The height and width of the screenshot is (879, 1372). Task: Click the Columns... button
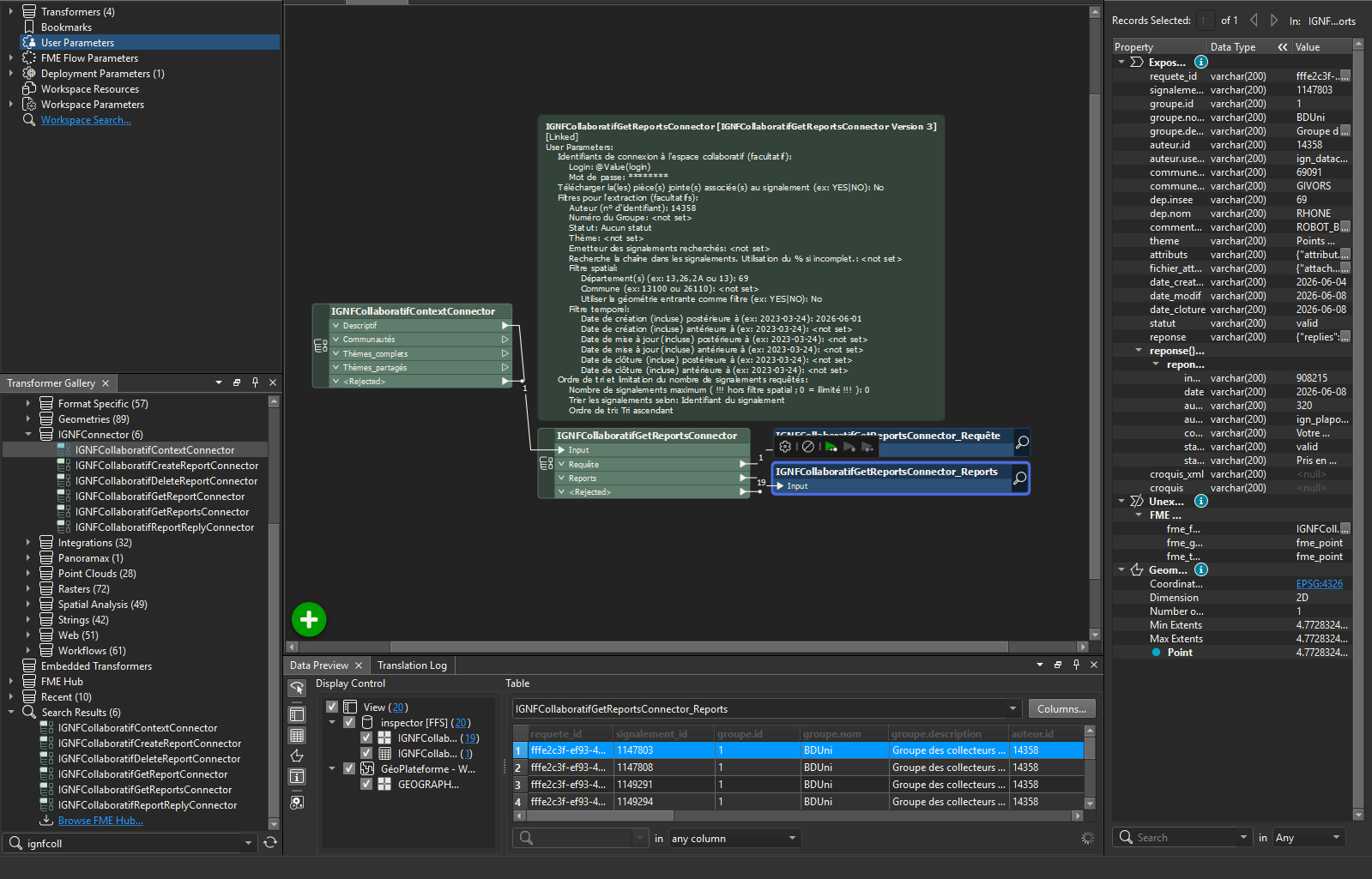tap(1061, 708)
